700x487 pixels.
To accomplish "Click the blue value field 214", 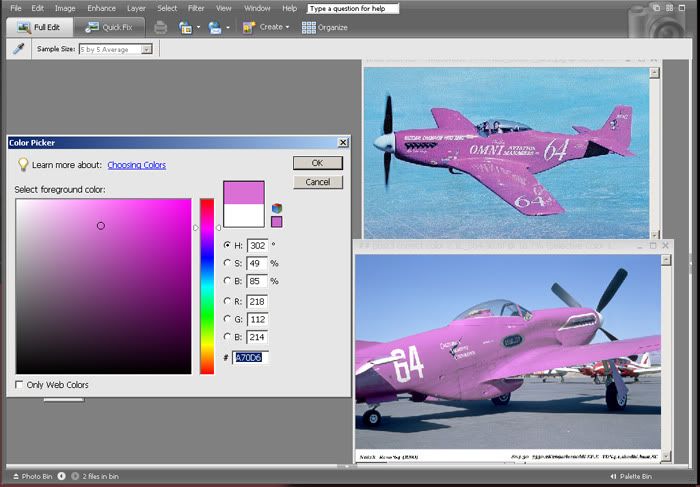I will tap(257, 337).
